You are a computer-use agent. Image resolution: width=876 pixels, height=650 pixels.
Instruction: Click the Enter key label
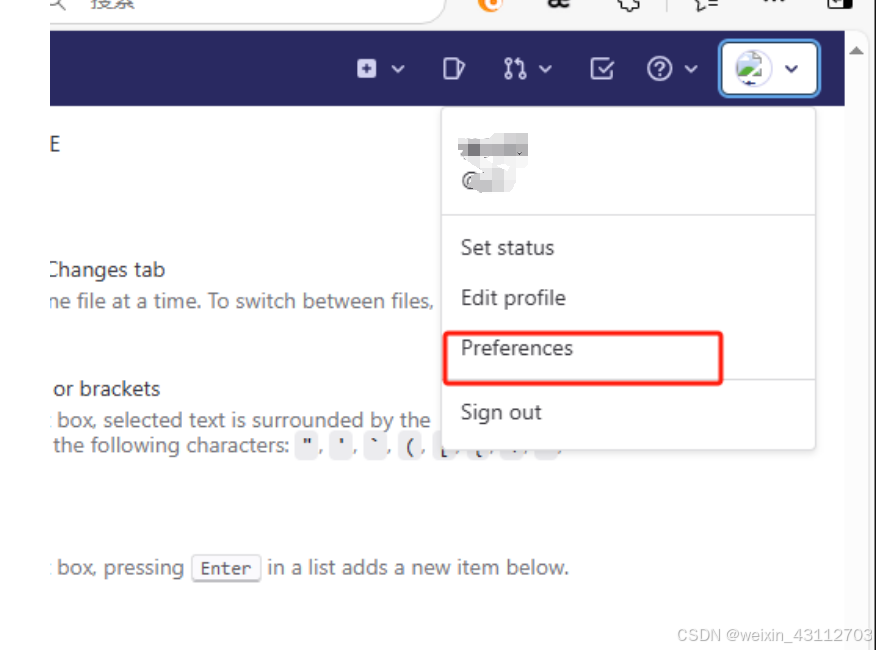pos(226,568)
